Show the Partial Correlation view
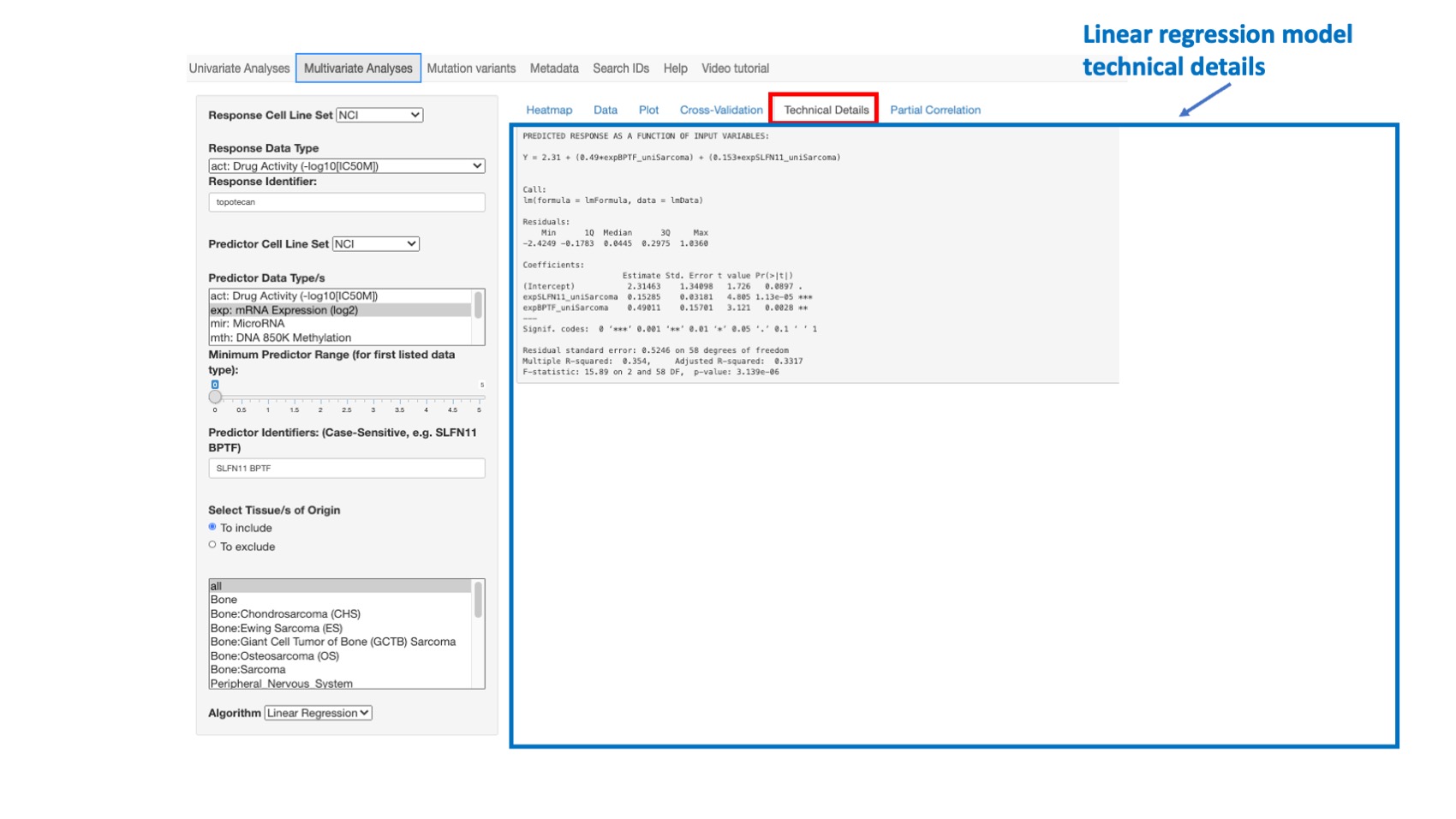Viewport: 1456px width, 819px height. [x=935, y=110]
